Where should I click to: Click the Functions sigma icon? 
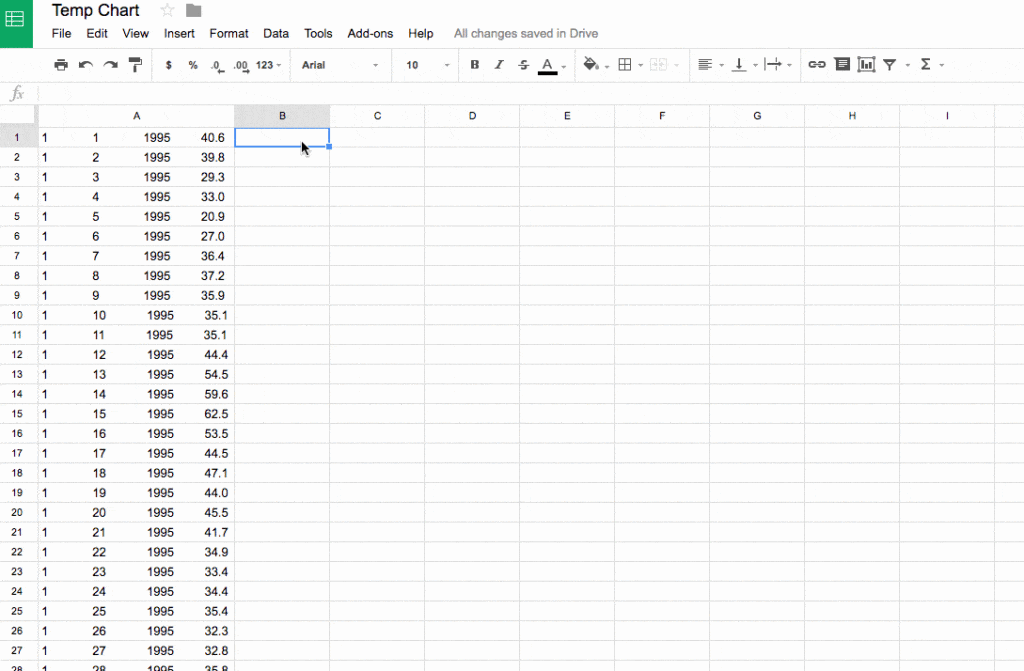pyautogui.click(x=925, y=65)
